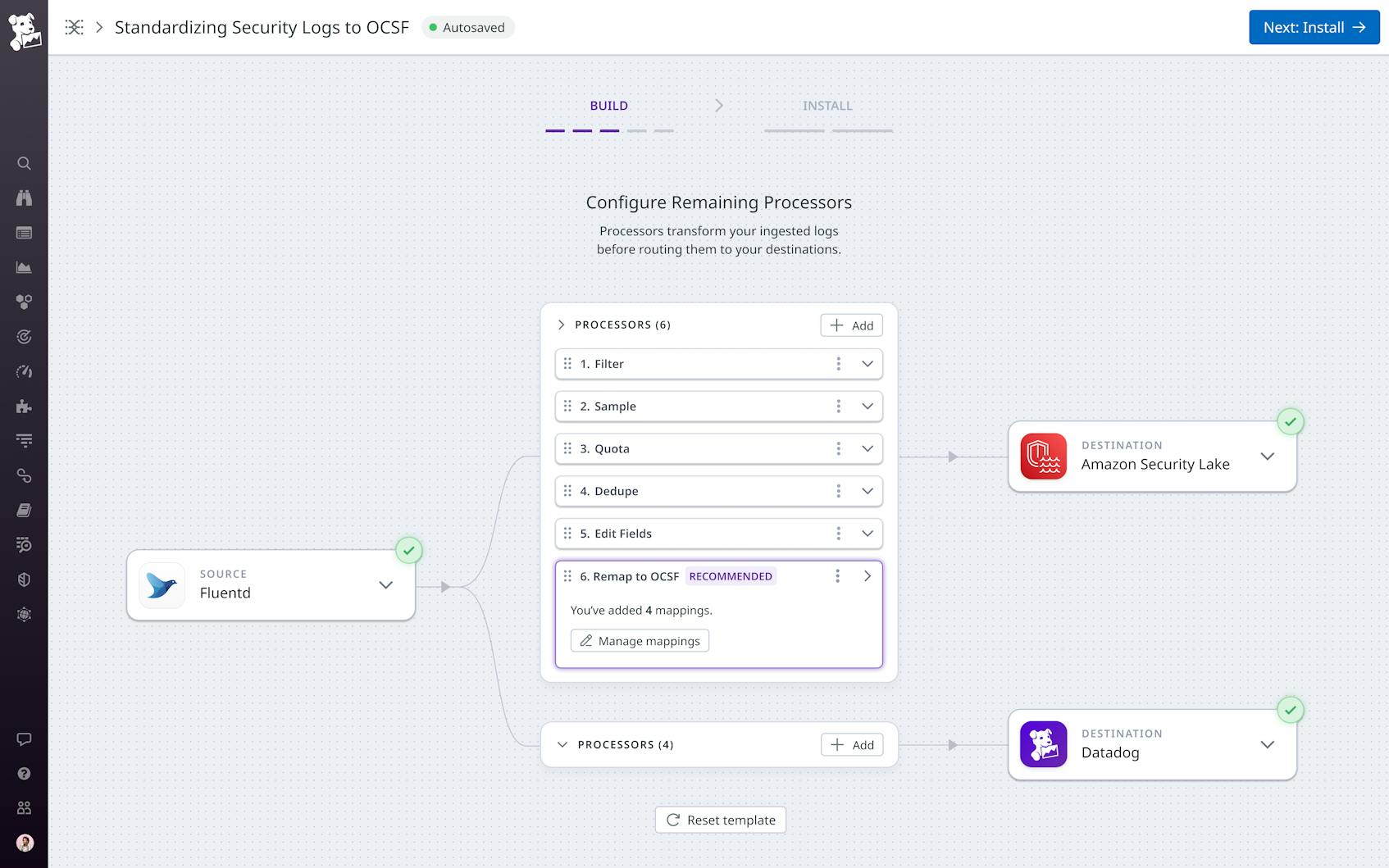Click Next: Install button

1314,27
